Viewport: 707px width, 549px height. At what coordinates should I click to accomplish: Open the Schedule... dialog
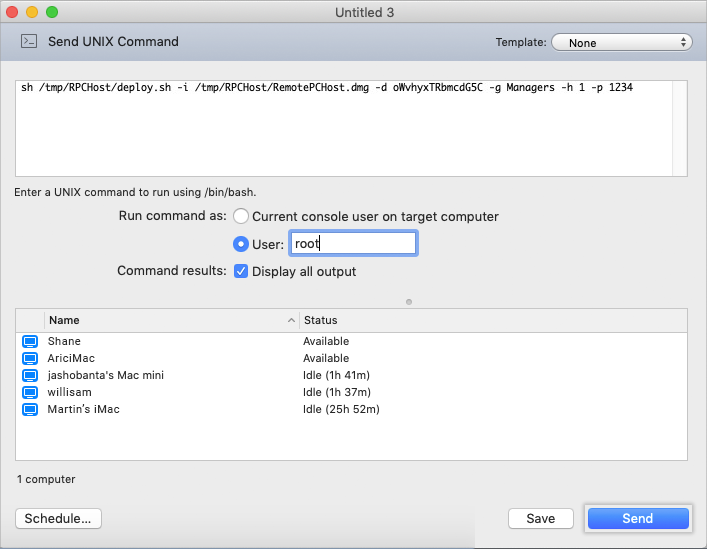(58, 518)
